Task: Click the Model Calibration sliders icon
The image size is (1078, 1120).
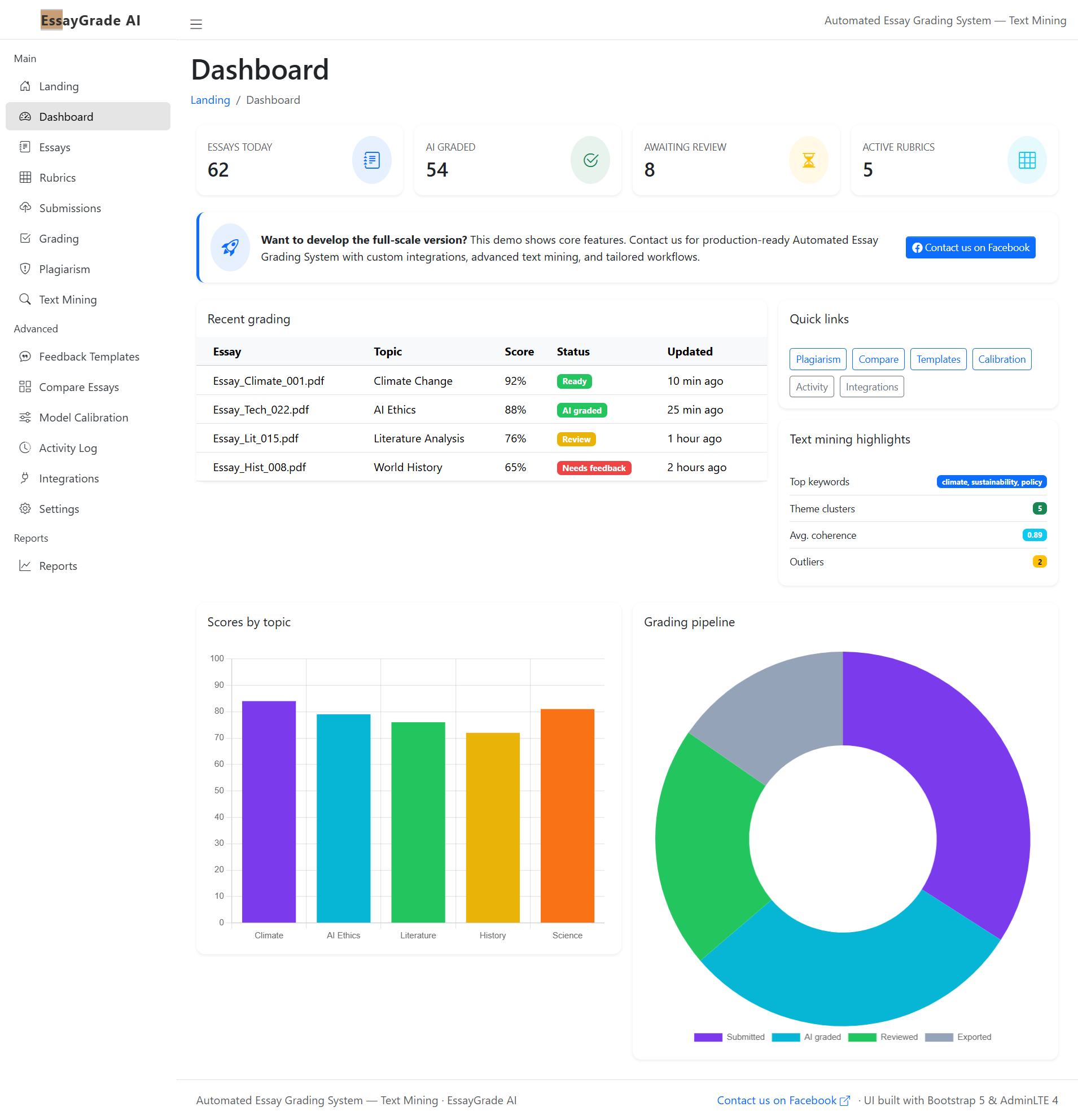Action: [x=26, y=417]
